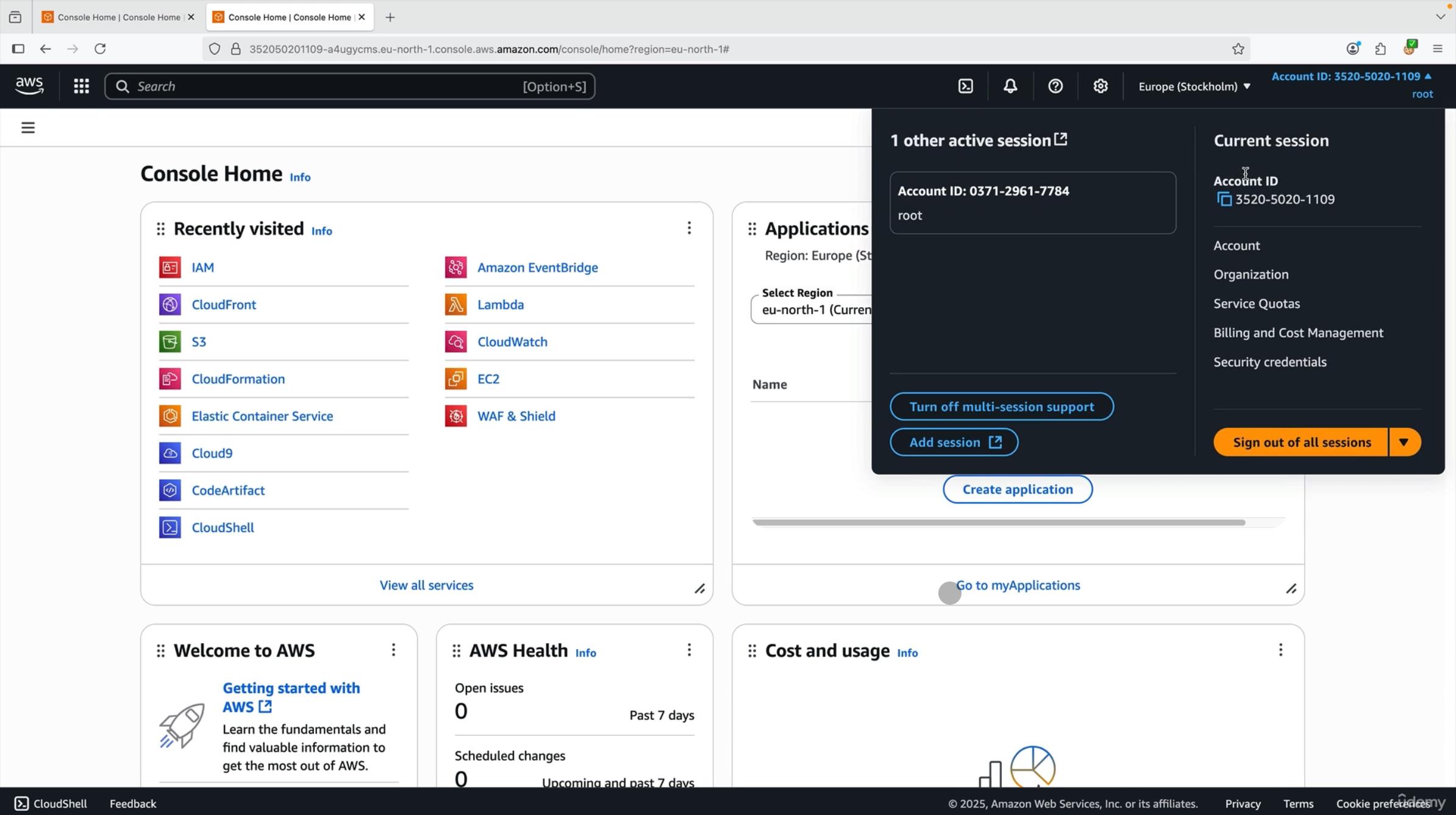Open the S3 service icon
The image size is (1456, 815).
pos(170,341)
